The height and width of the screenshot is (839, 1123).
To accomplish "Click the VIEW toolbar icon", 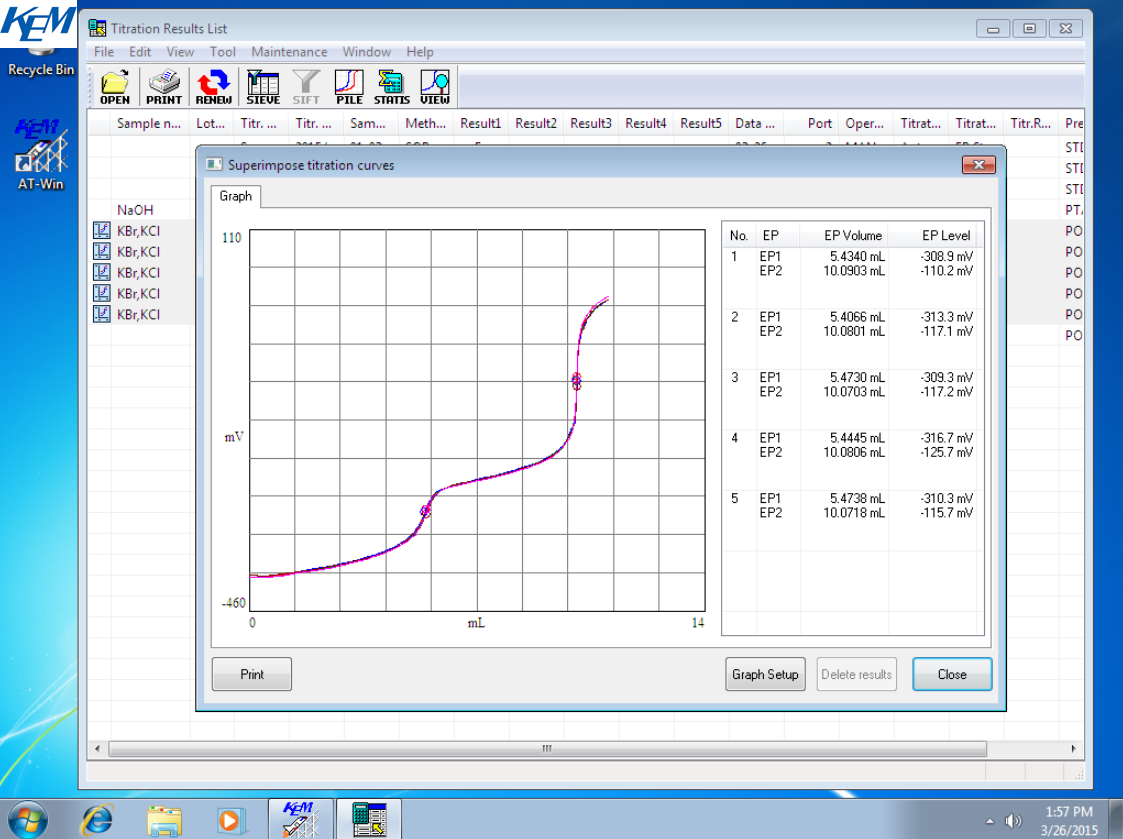I will coord(435,87).
